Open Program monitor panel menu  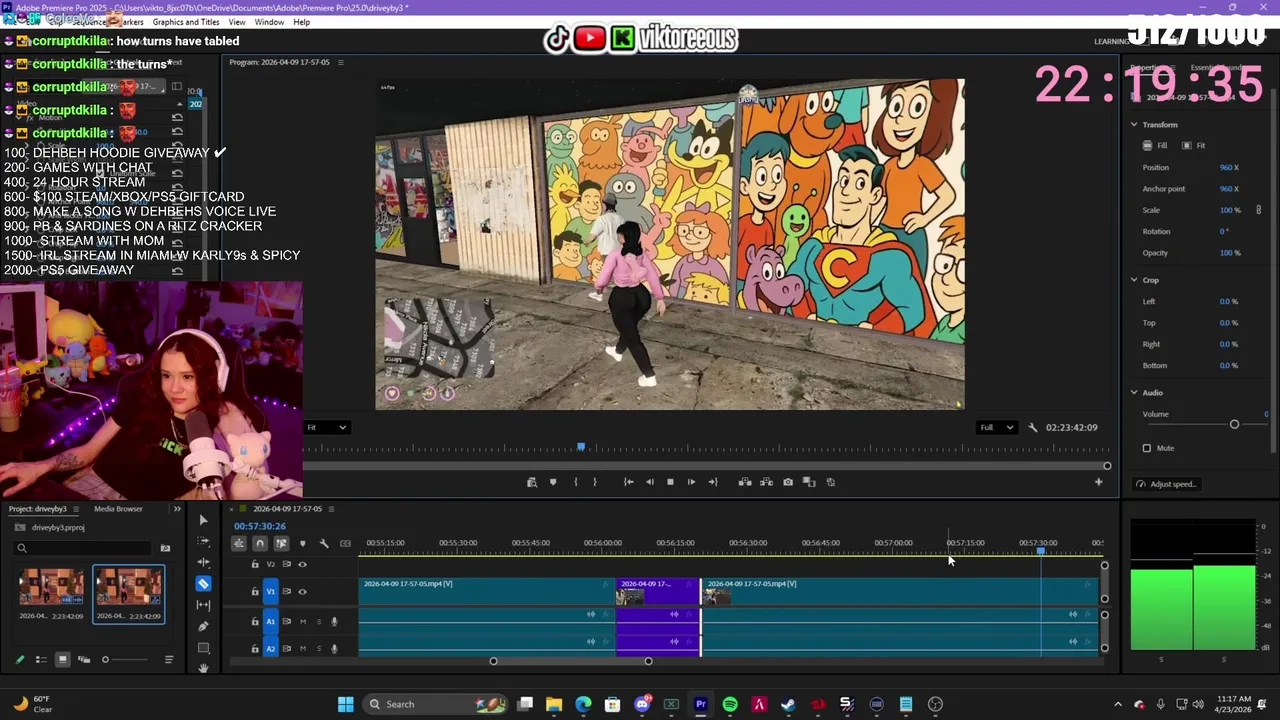[x=340, y=62]
